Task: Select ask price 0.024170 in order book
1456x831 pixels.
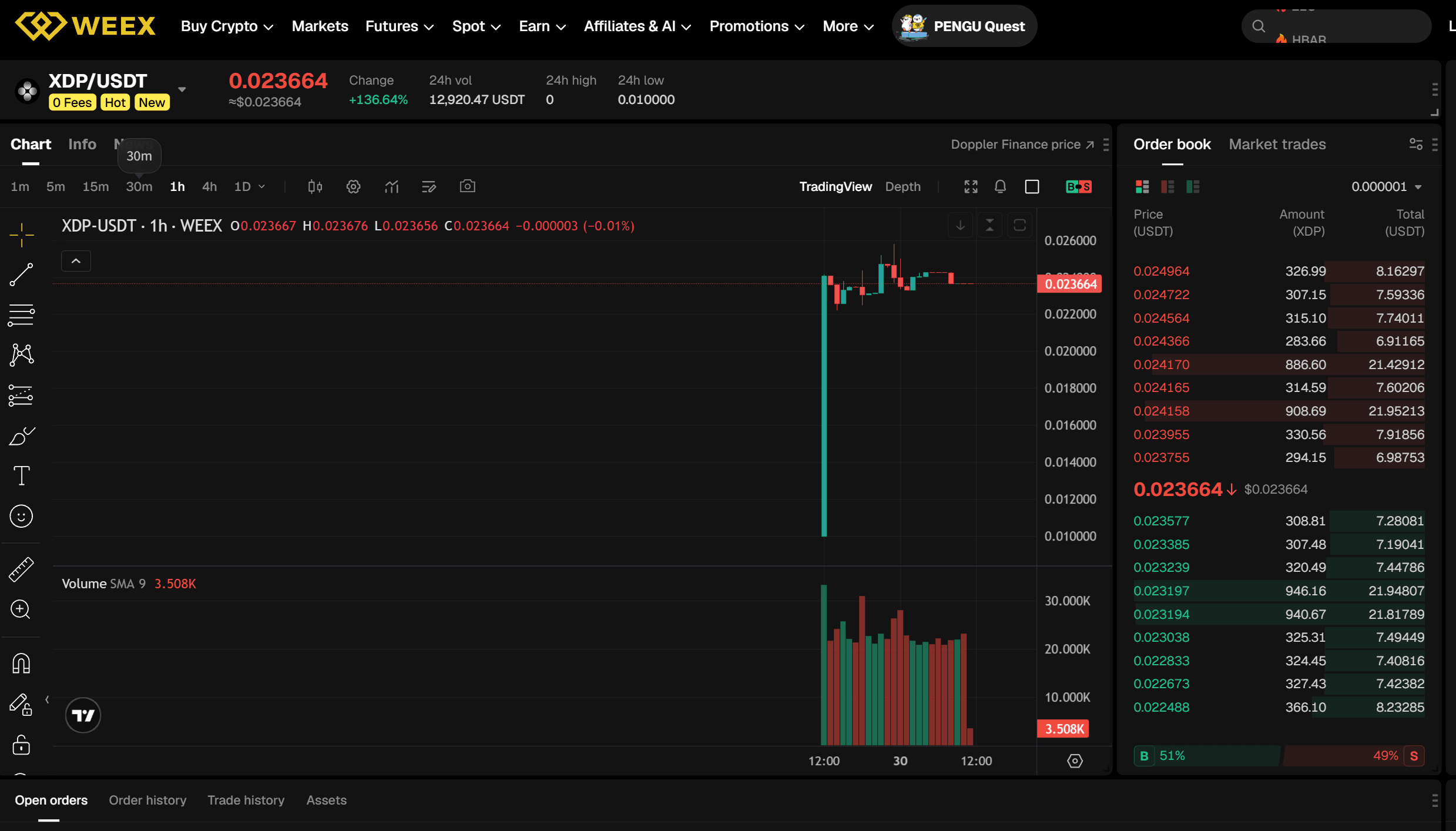Action: coord(1162,364)
